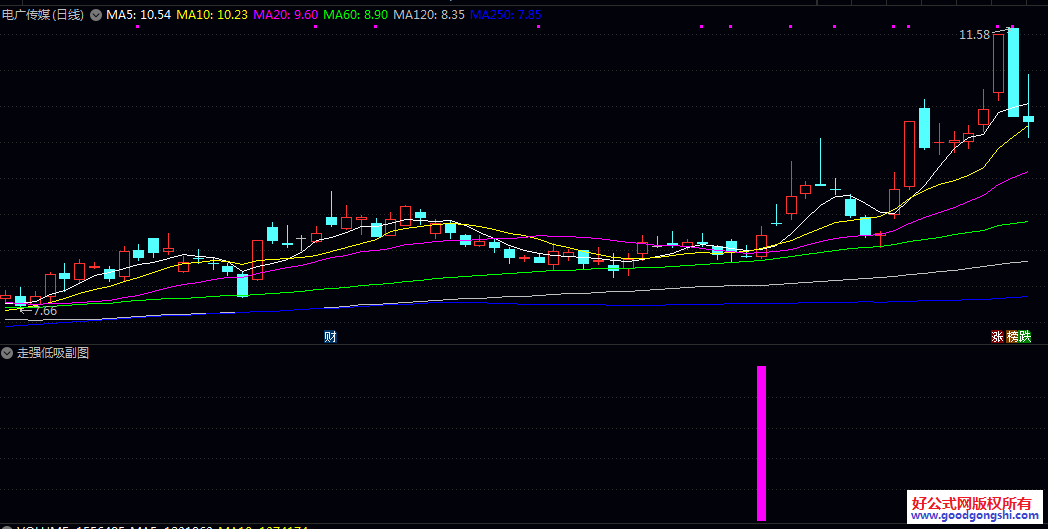Click the magenta MA20: 9.60 label
The image size is (1048, 529).
click(x=286, y=15)
